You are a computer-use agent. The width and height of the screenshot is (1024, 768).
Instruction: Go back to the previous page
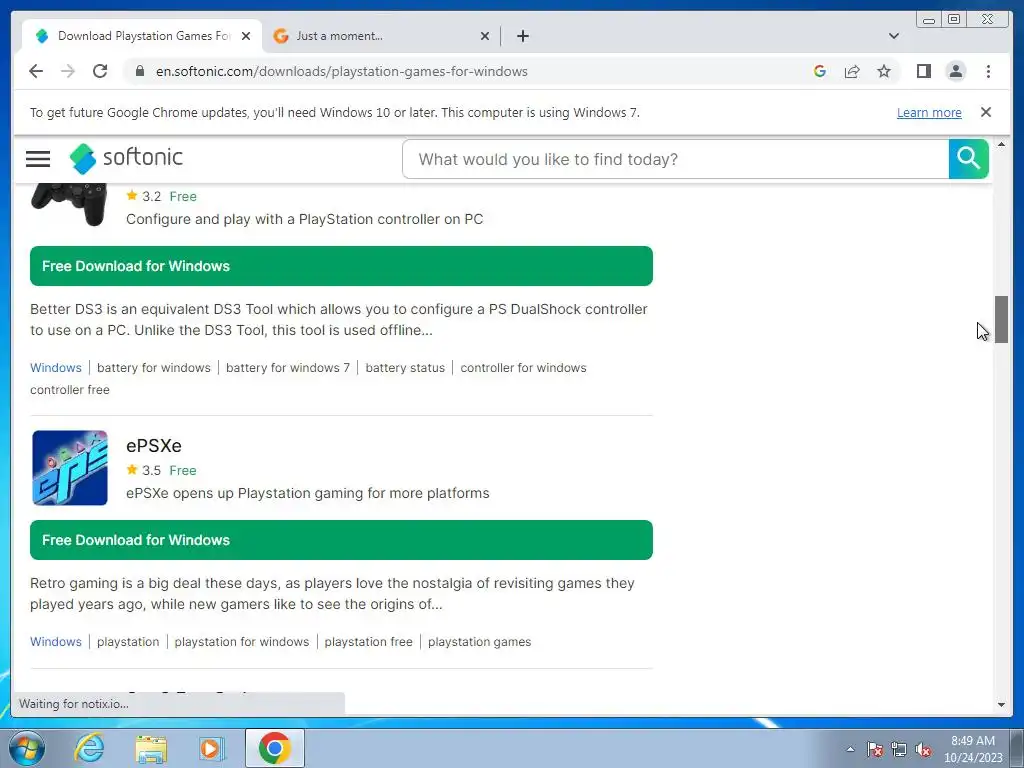(x=36, y=71)
